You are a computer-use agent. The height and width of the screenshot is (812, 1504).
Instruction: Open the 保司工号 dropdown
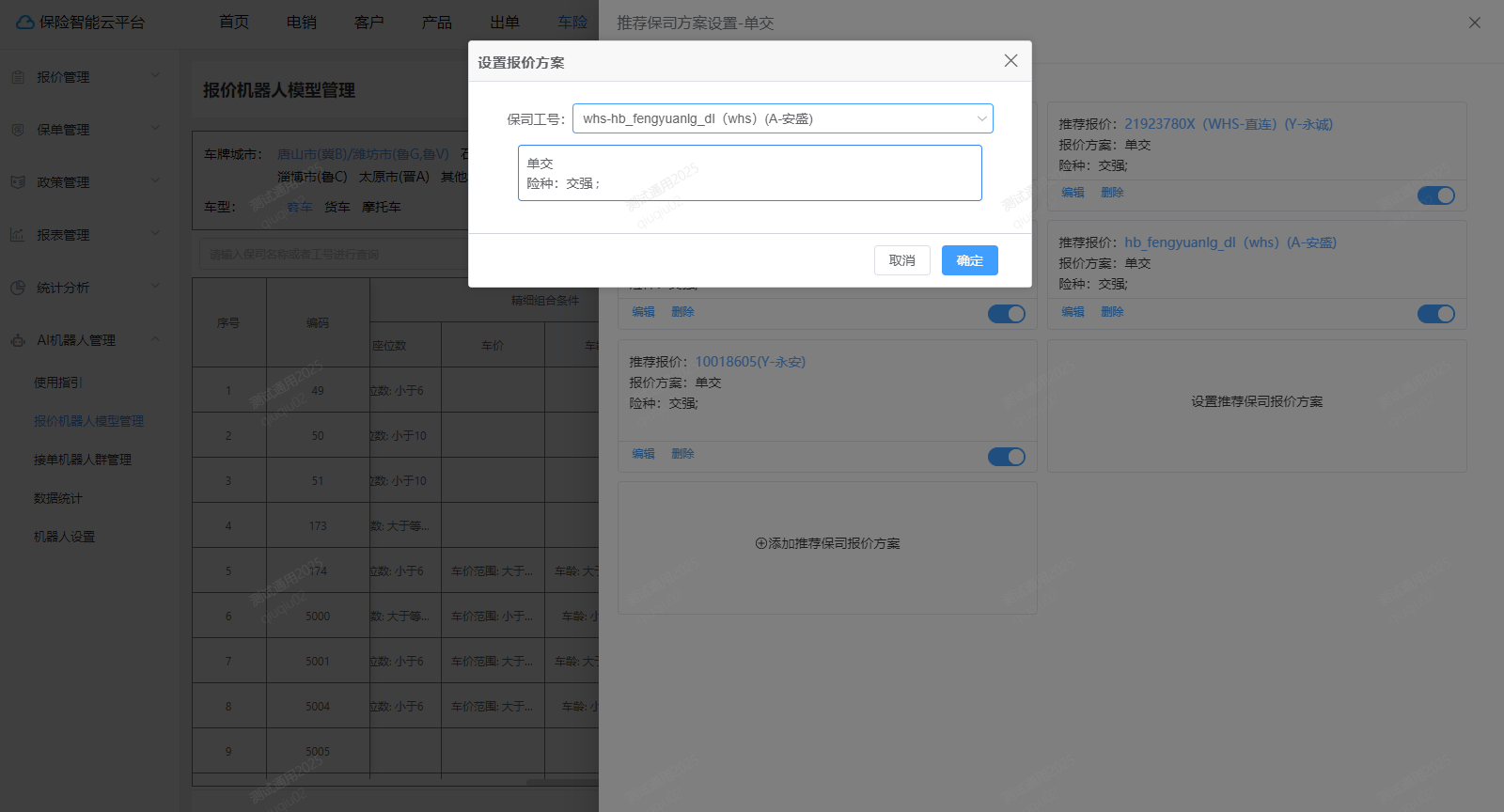tap(783, 118)
